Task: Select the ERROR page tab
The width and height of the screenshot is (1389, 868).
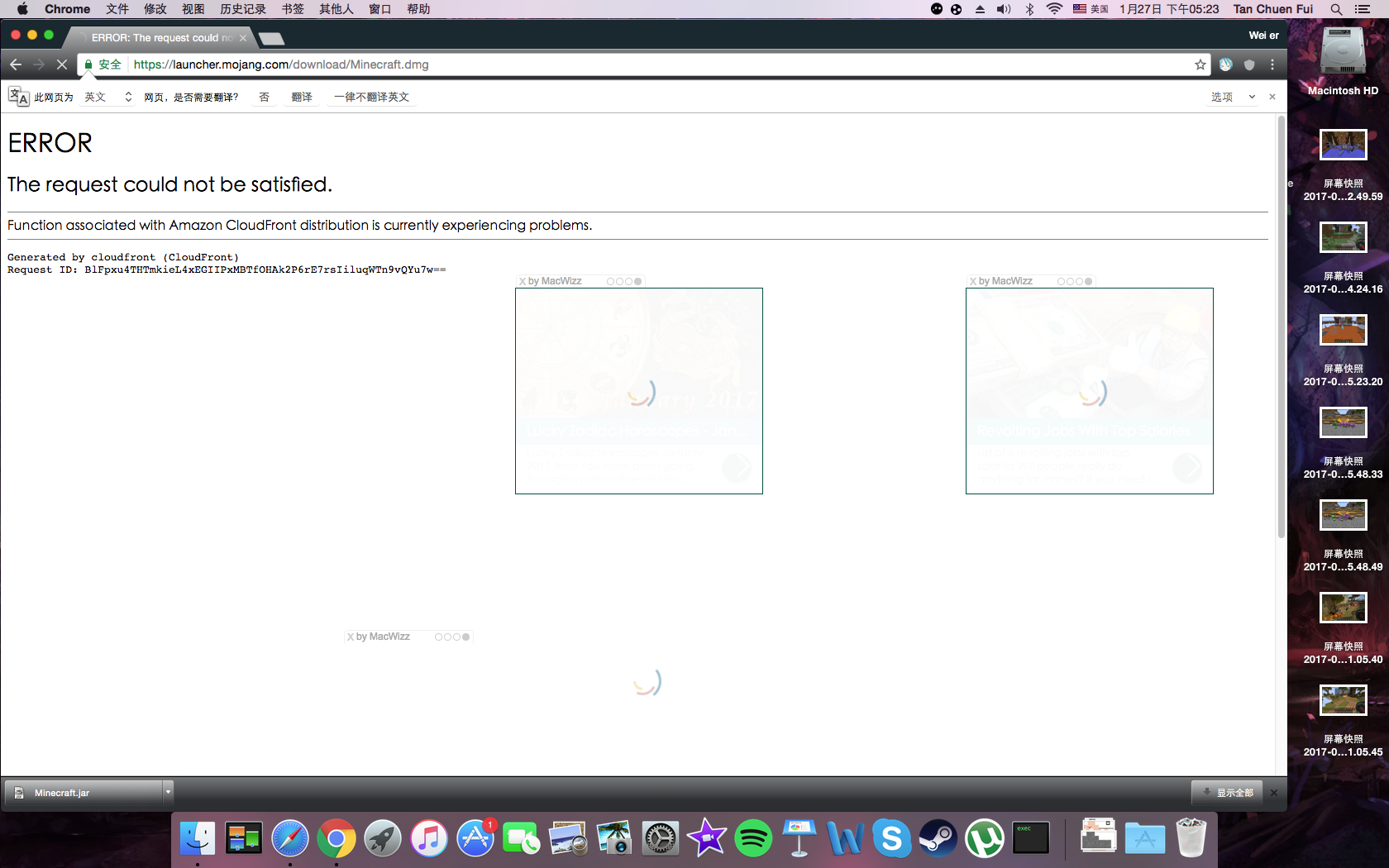Action: click(160, 37)
